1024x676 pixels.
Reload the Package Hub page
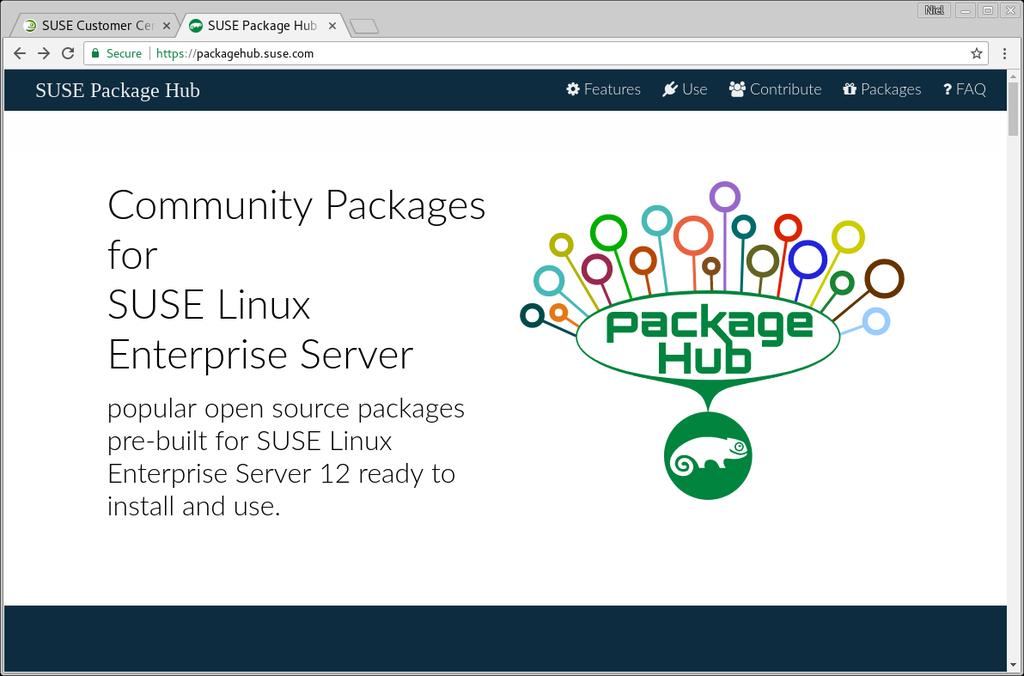point(68,54)
